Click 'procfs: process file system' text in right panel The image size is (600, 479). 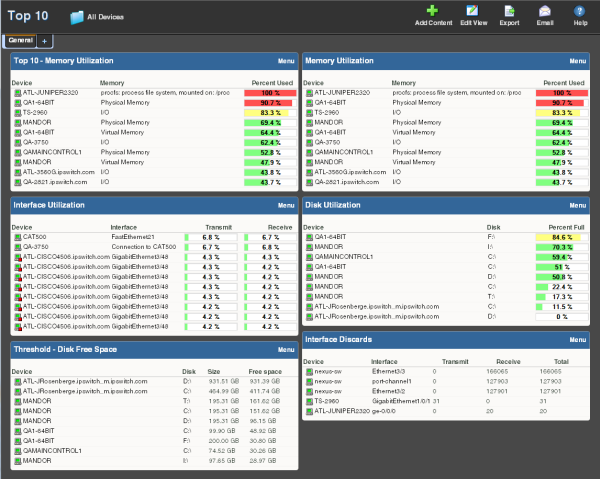click(x=457, y=93)
